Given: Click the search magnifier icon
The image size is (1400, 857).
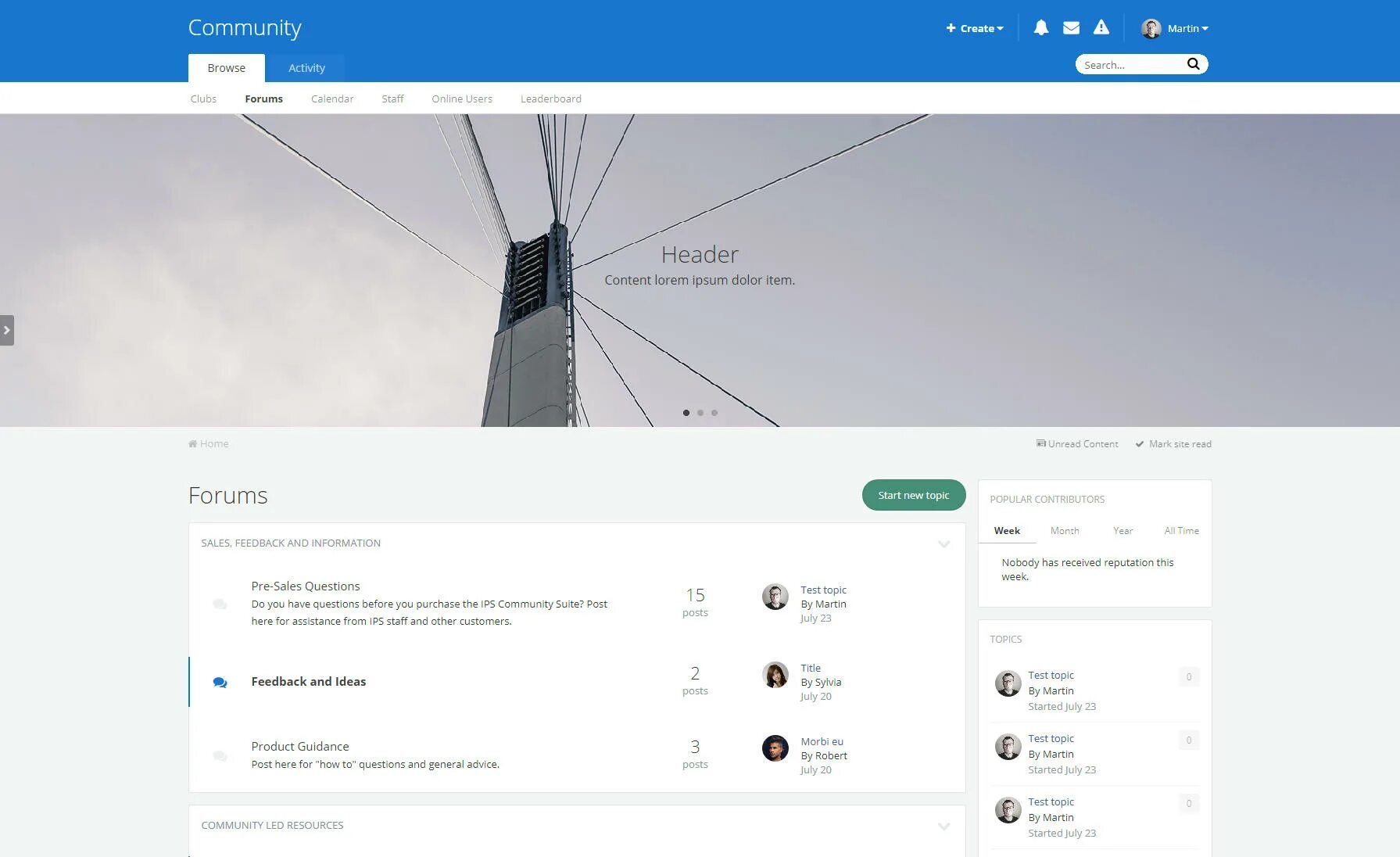Looking at the screenshot, I should 1193,64.
